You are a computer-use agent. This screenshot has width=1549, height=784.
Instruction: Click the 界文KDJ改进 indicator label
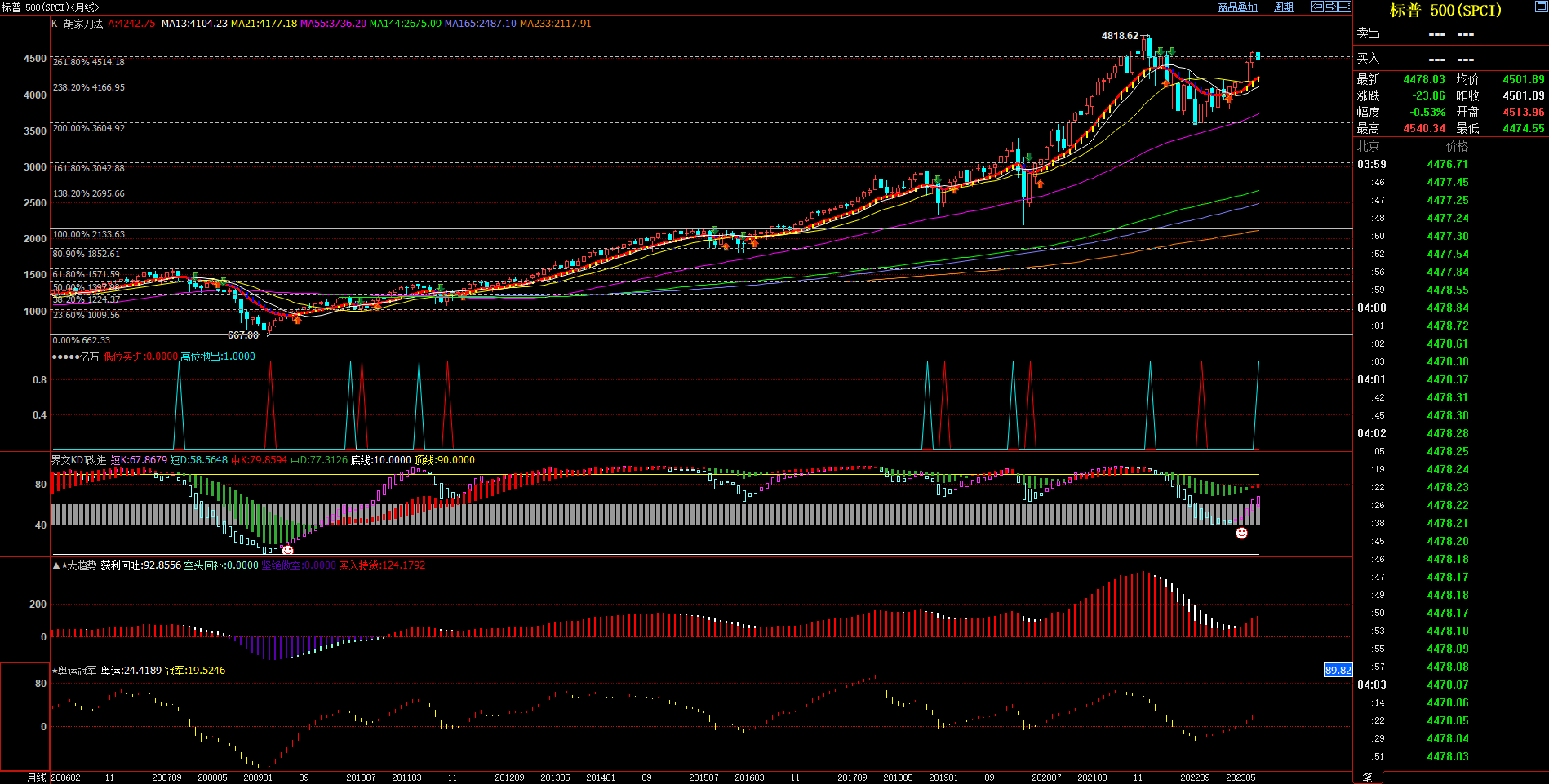[x=78, y=460]
